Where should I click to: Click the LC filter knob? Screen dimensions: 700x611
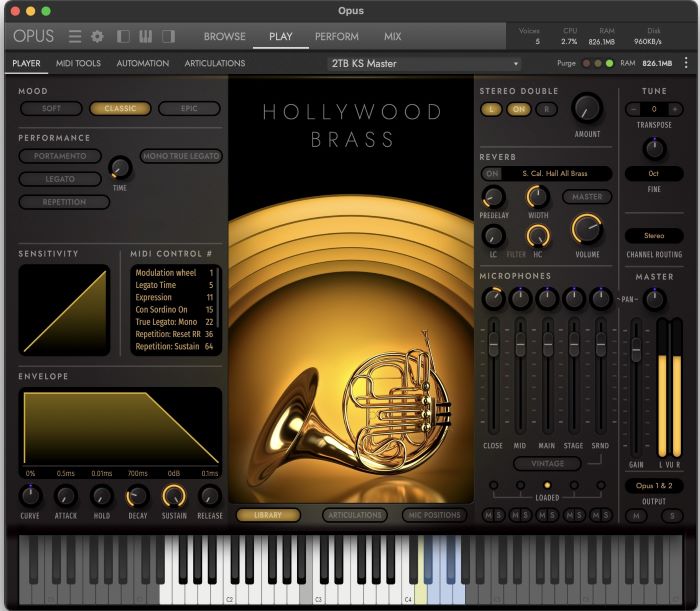(x=493, y=236)
